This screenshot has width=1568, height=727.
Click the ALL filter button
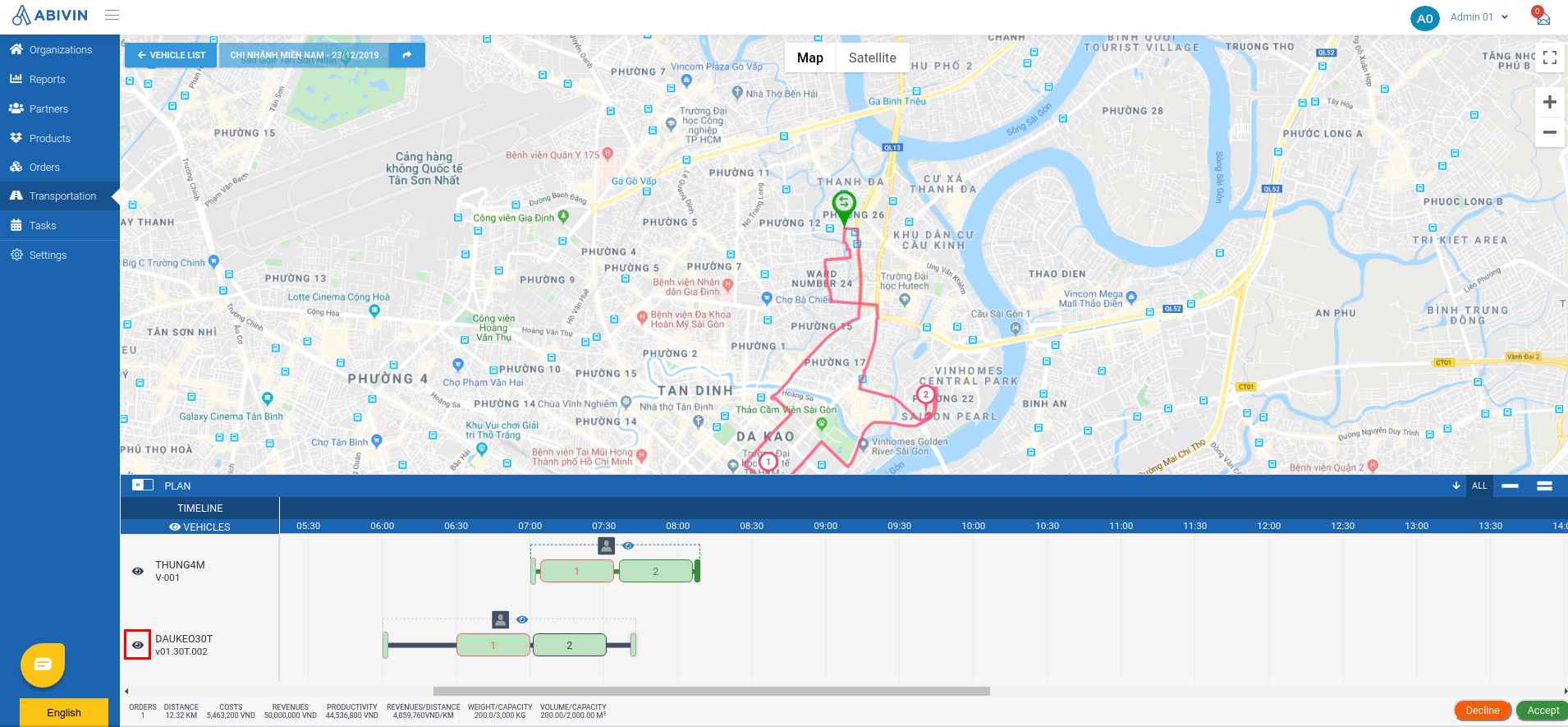click(x=1479, y=485)
